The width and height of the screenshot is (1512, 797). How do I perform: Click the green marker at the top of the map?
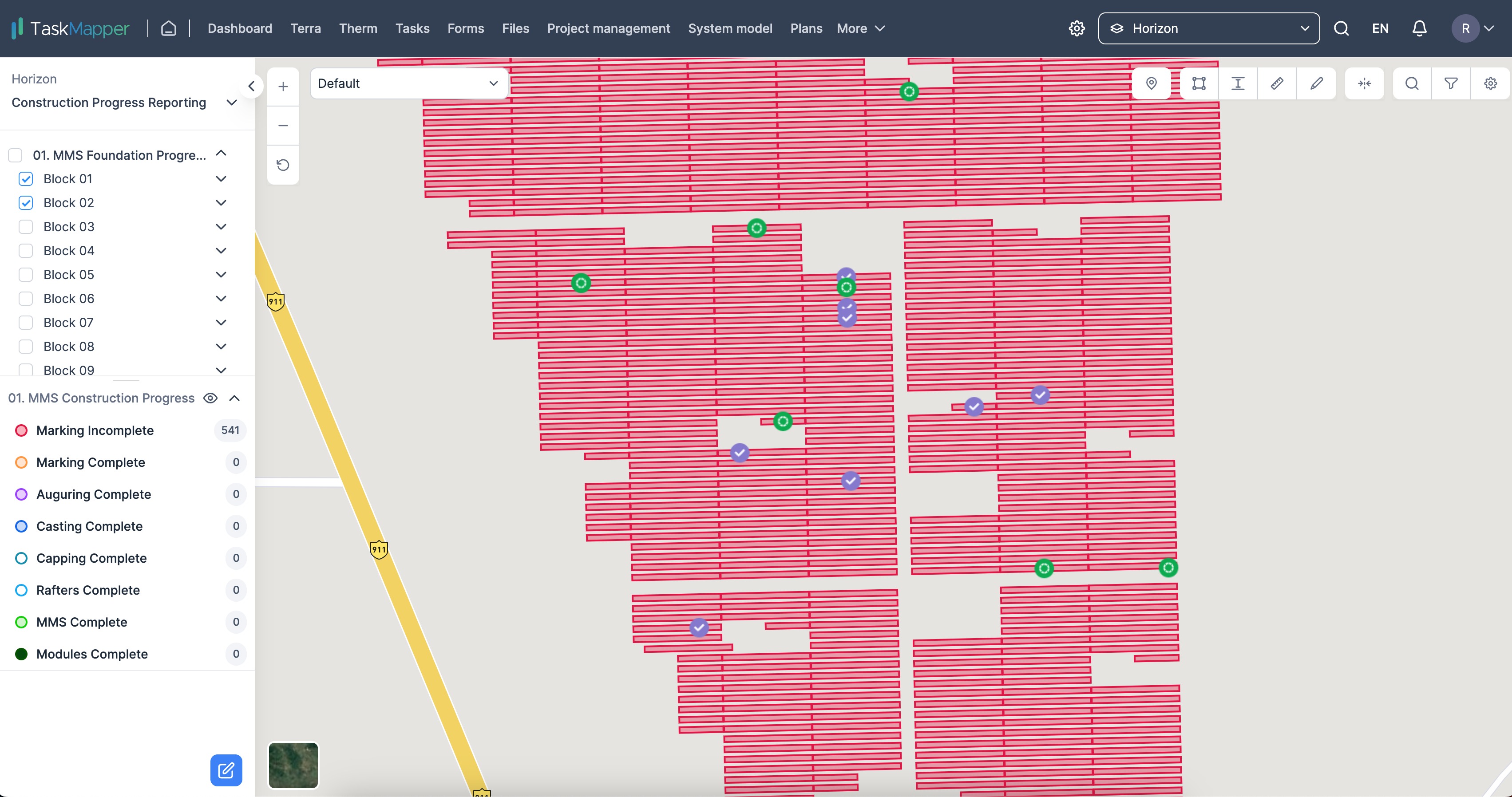[909, 91]
